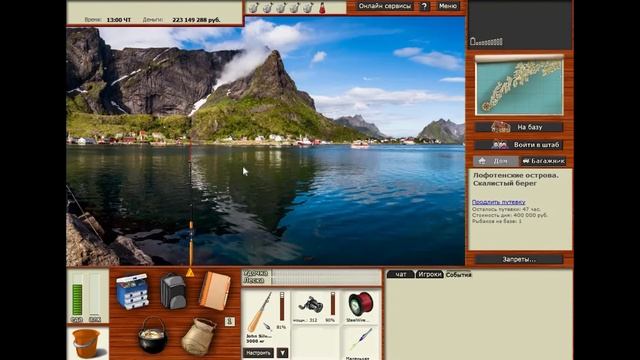The width and height of the screenshot is (640, 360).
Task: Click the Леска tension bar
Action: coord(326,280)
